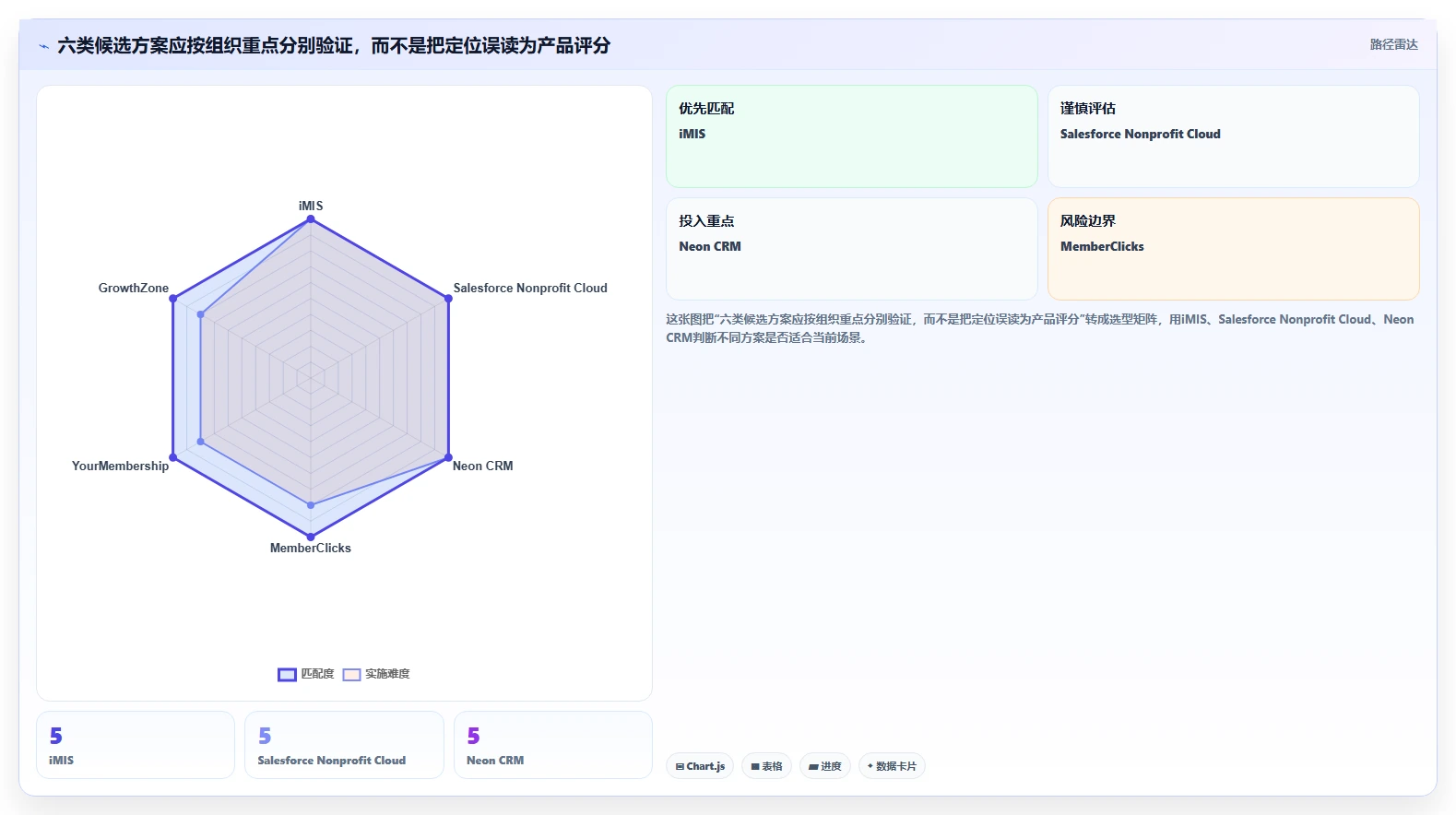Select the Neon CRM score stat card
The width and height of the screenshot is (1456, 815).
(x=553, y=745)
